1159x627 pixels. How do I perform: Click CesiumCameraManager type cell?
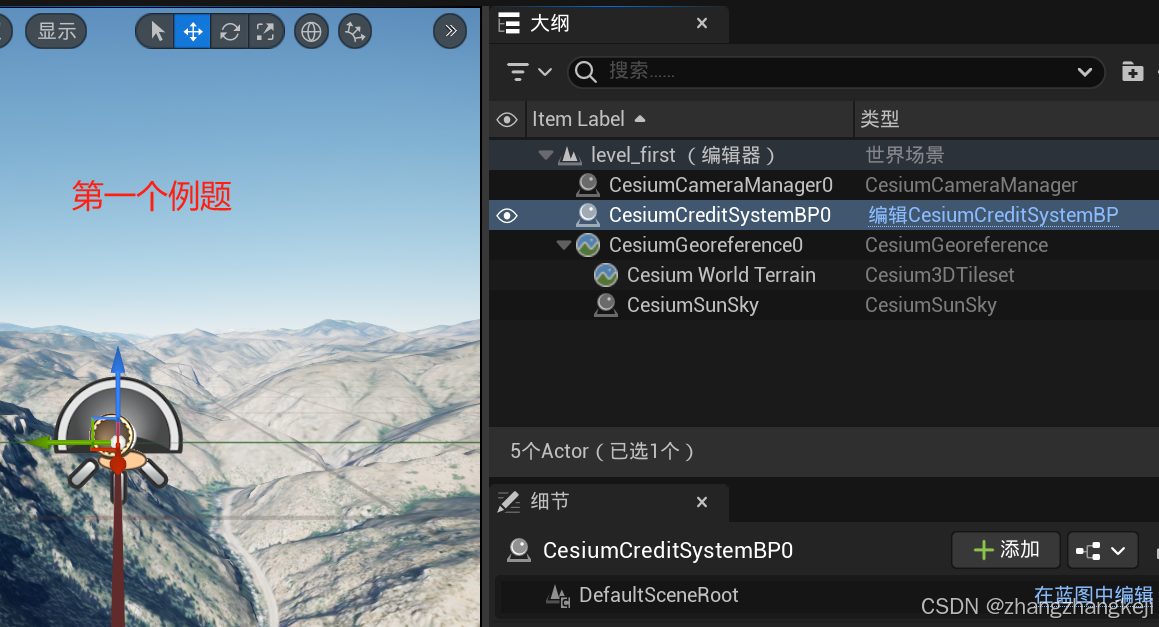pyautogui.click(x=971, y=185)
